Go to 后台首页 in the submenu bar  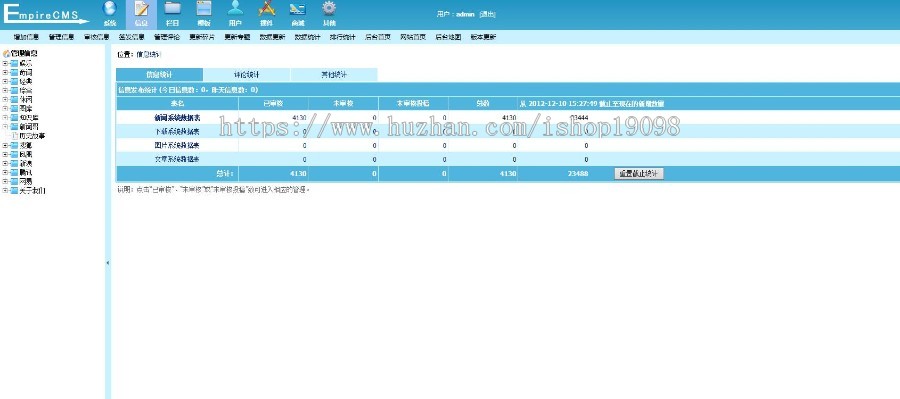378,37
